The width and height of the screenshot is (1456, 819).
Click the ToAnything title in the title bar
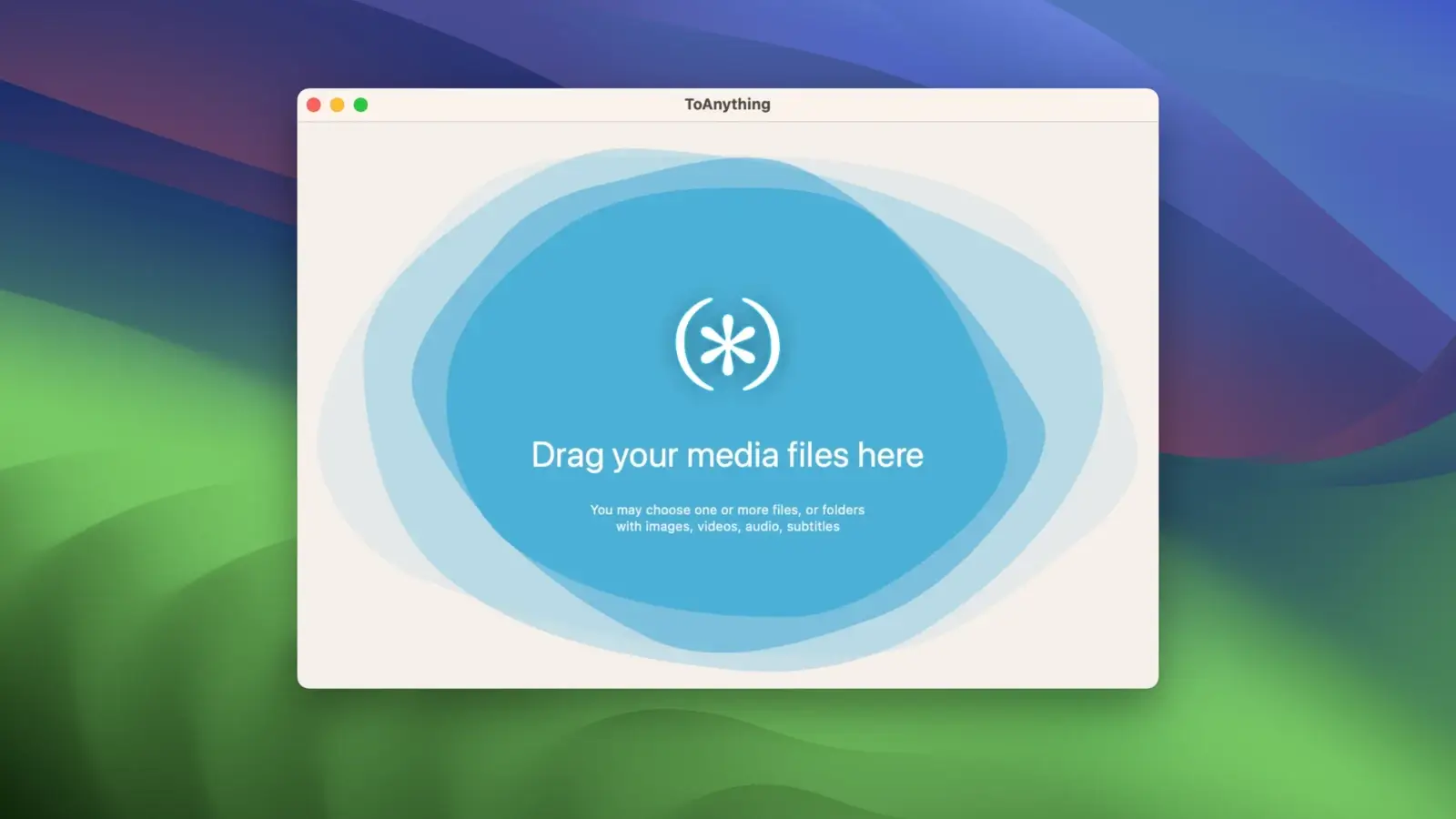coord(727,105)
